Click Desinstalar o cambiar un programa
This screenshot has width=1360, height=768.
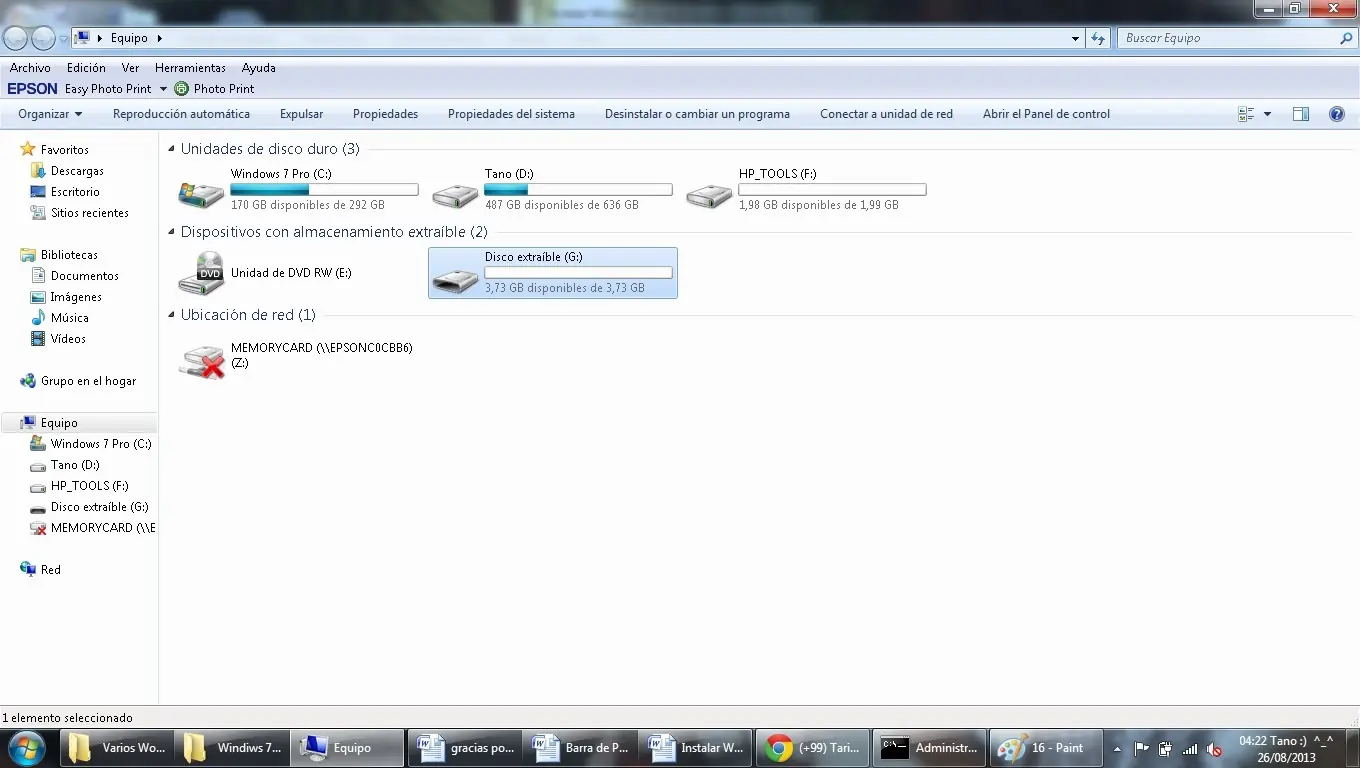pos(697,114)
